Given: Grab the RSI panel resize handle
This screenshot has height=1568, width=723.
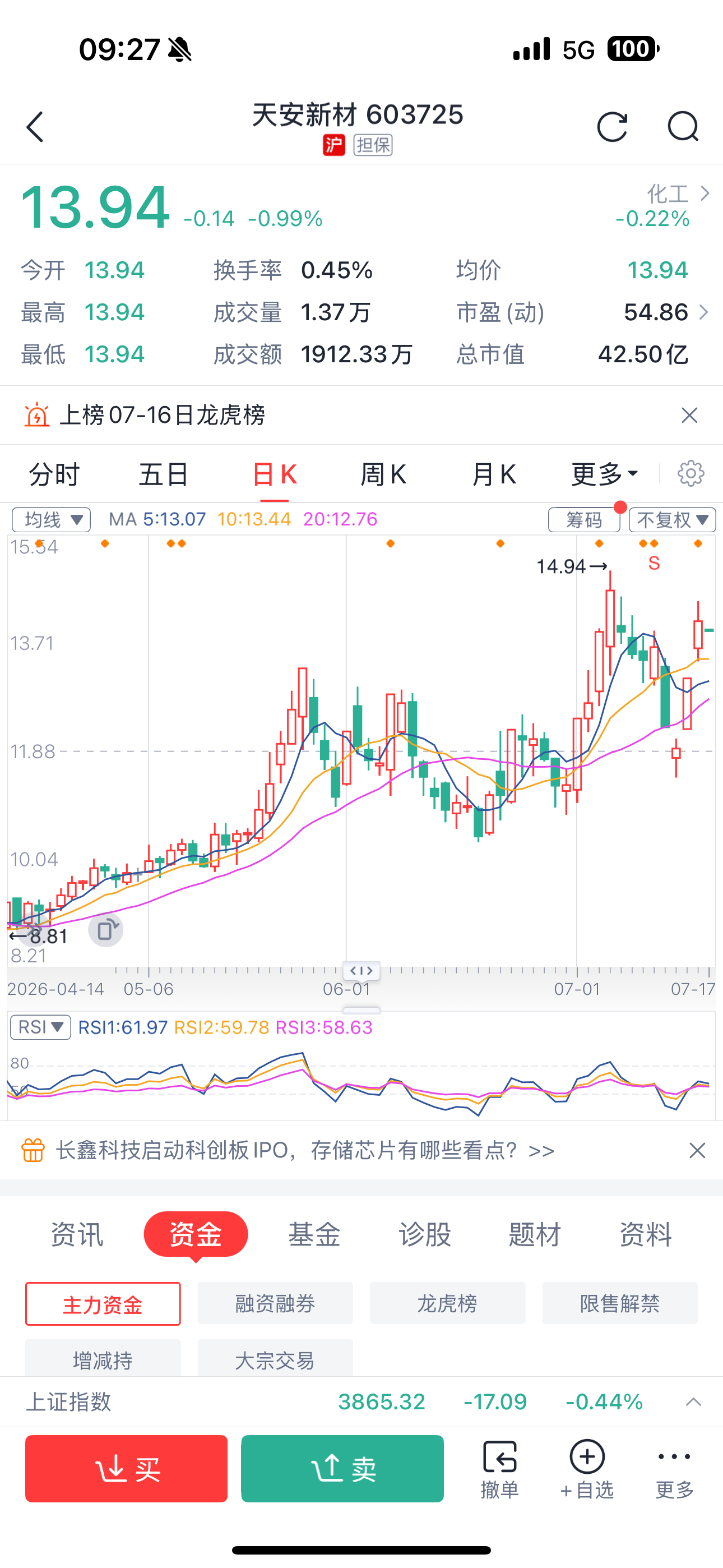Looking at the screenshot, I should pos(361,1011).
